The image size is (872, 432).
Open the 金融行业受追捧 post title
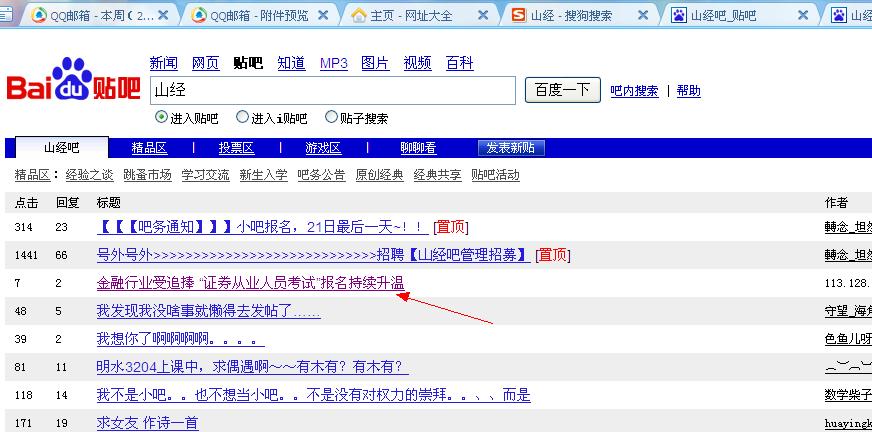click(x=250, y=283)
